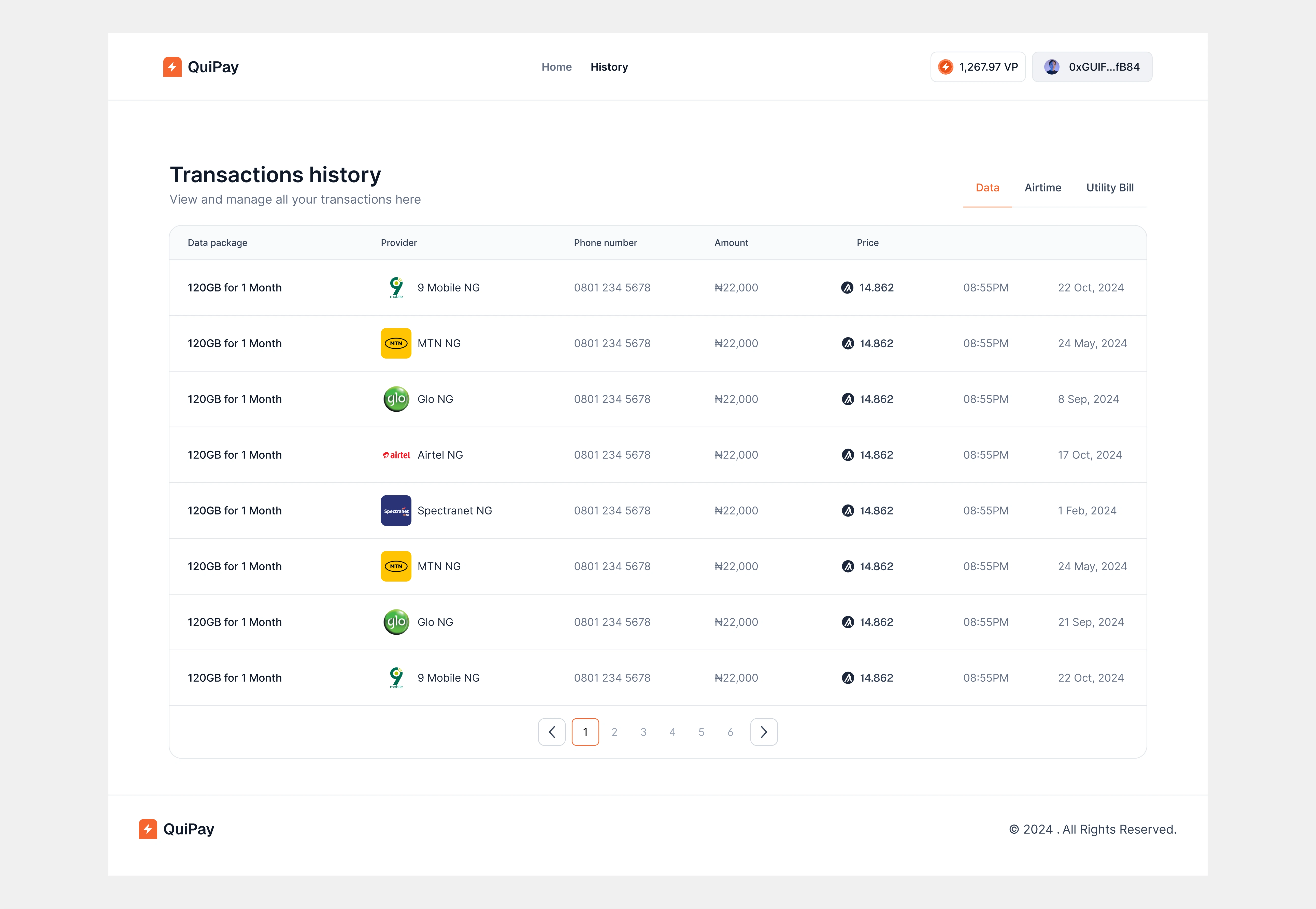The height and width of the screenshot is (909, 1316).
Task: Click the user avatar beside wallet address
Action: 1052,67
